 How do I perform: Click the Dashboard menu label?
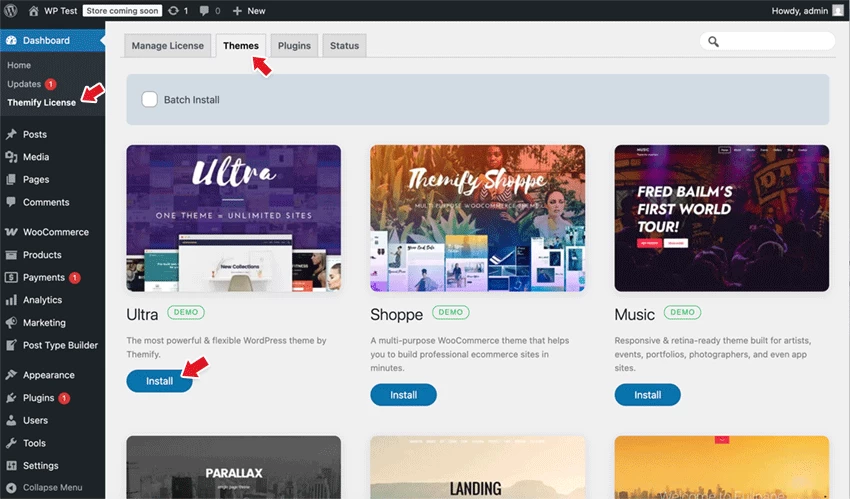pyautogui.click(x=46, y=41)
